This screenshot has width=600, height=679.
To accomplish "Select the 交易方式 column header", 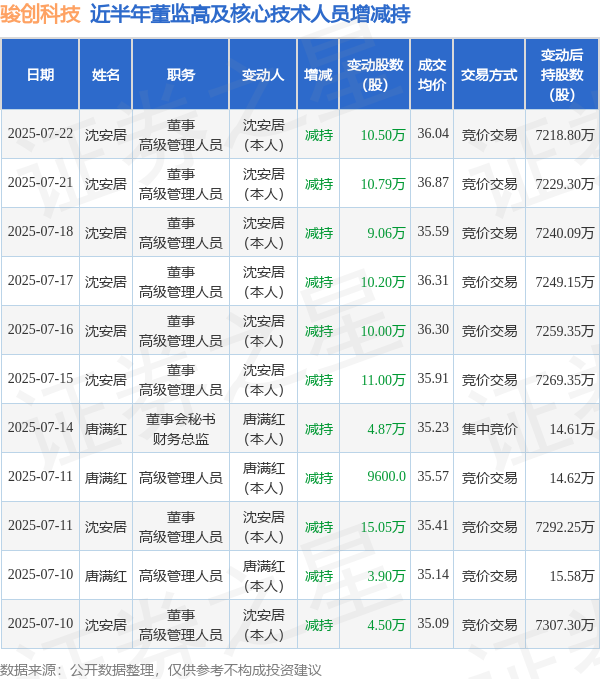I will coord(489,74).
